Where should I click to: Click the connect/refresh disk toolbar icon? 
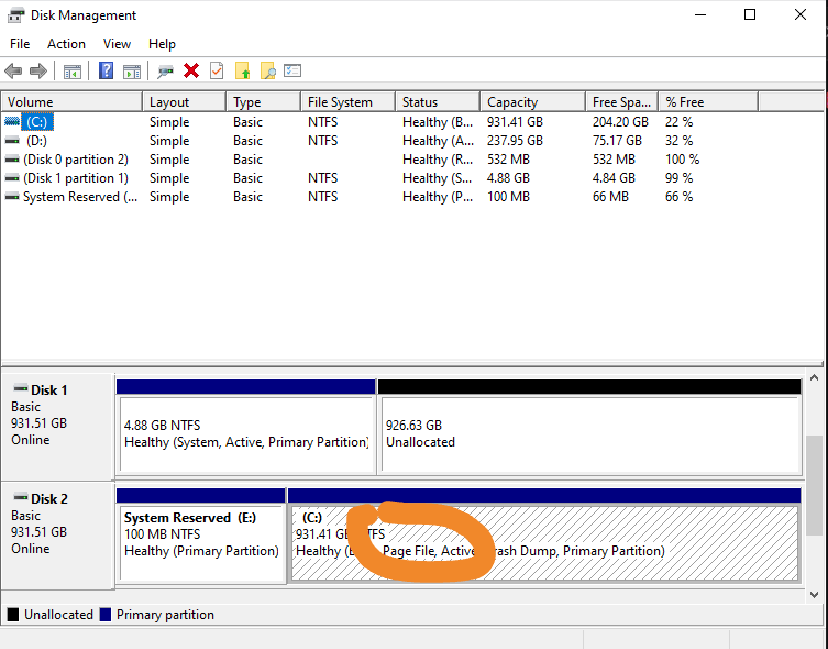pos(165,71)
